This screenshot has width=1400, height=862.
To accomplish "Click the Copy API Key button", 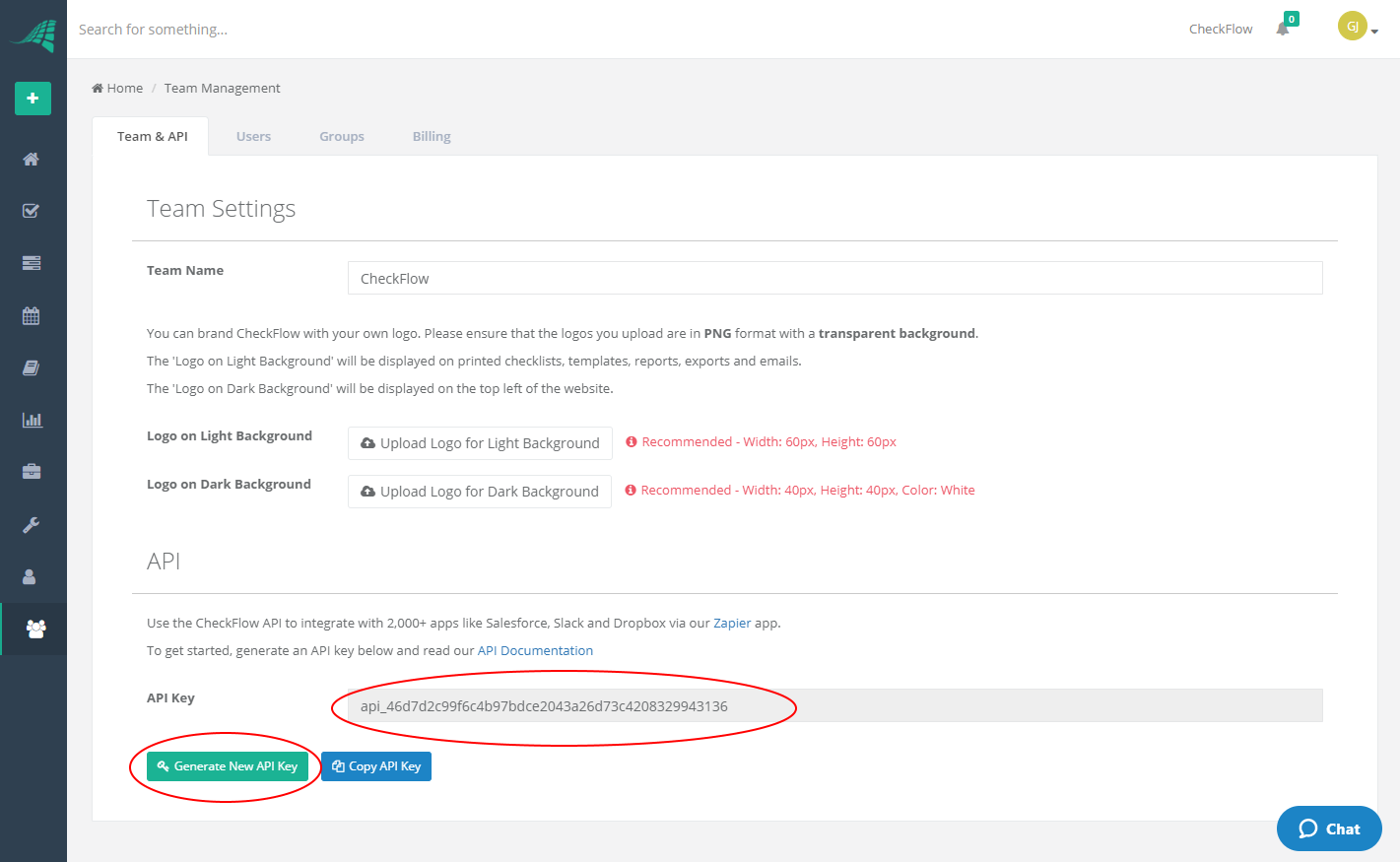I will 376,766.
